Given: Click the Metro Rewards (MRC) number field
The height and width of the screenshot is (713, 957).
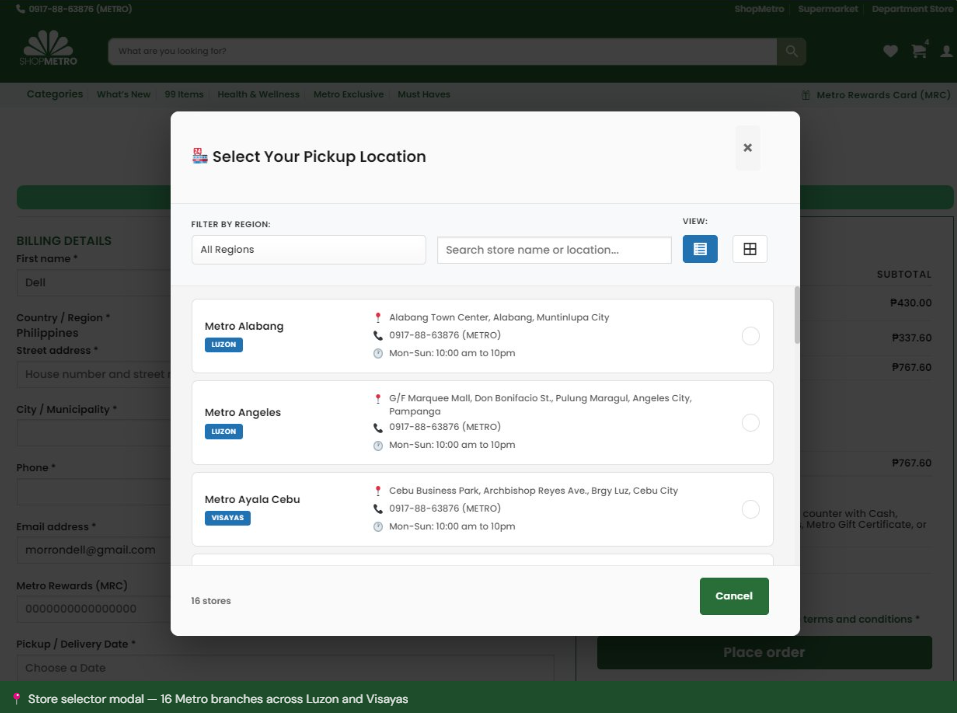Looking at the screenshot, I should (x=93, y=609).
